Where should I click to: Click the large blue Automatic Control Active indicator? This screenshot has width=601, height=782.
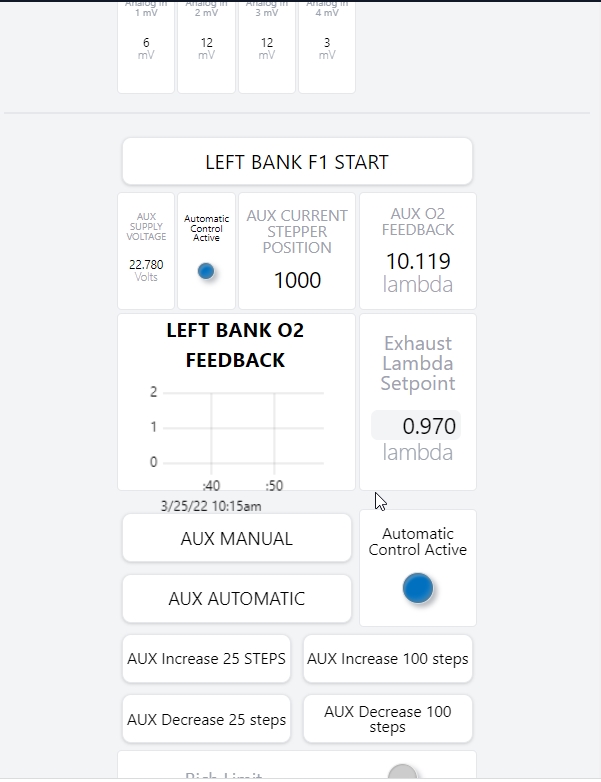[x=418, y=588]
